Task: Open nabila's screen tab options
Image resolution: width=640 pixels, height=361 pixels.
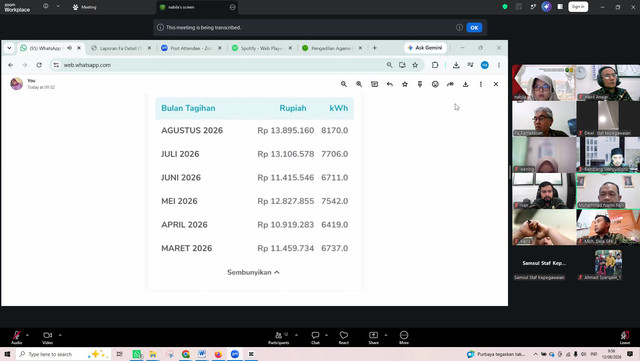Action: pyautogui.click(x=232, y=7)
